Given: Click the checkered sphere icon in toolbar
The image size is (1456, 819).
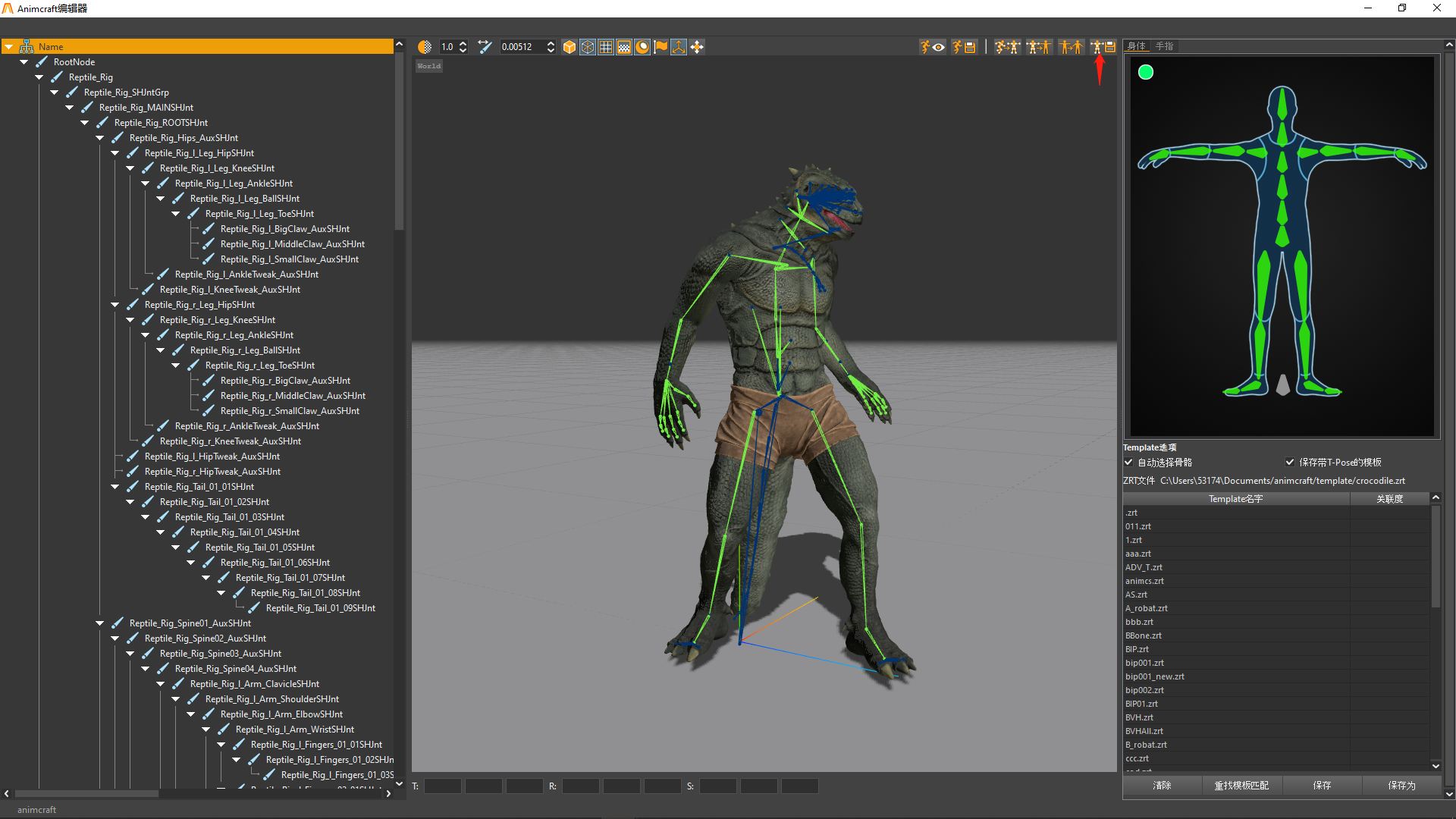Looking at the screenshot, I should coord(425,47).
